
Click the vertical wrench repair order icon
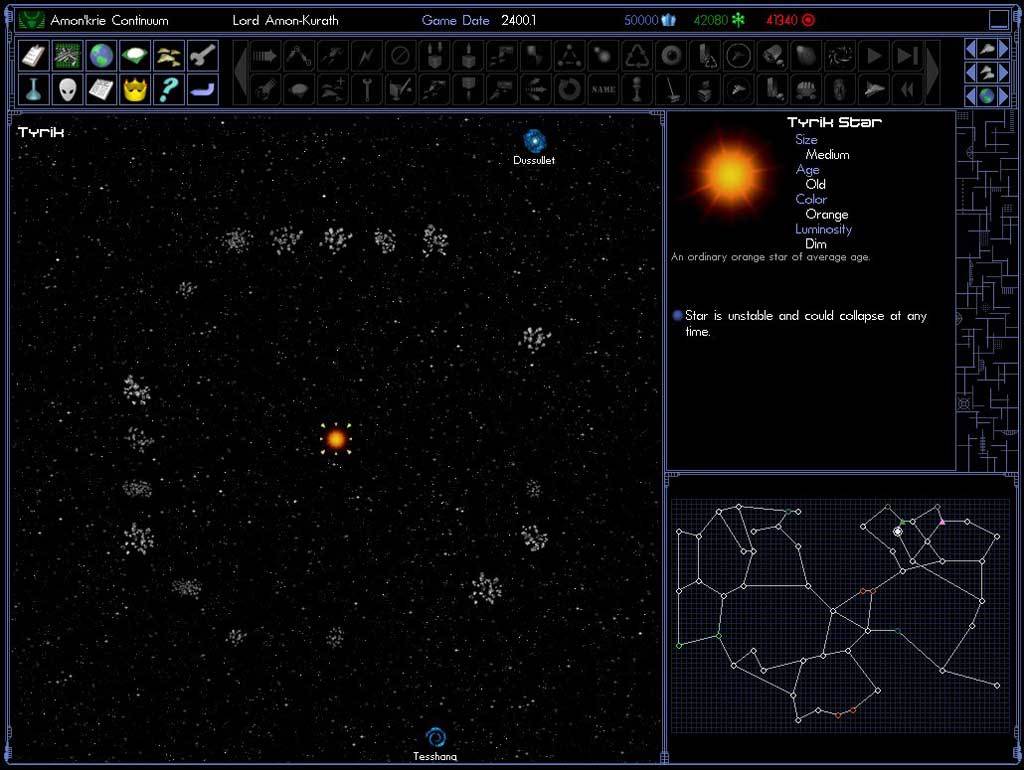(x=366, y=89)
